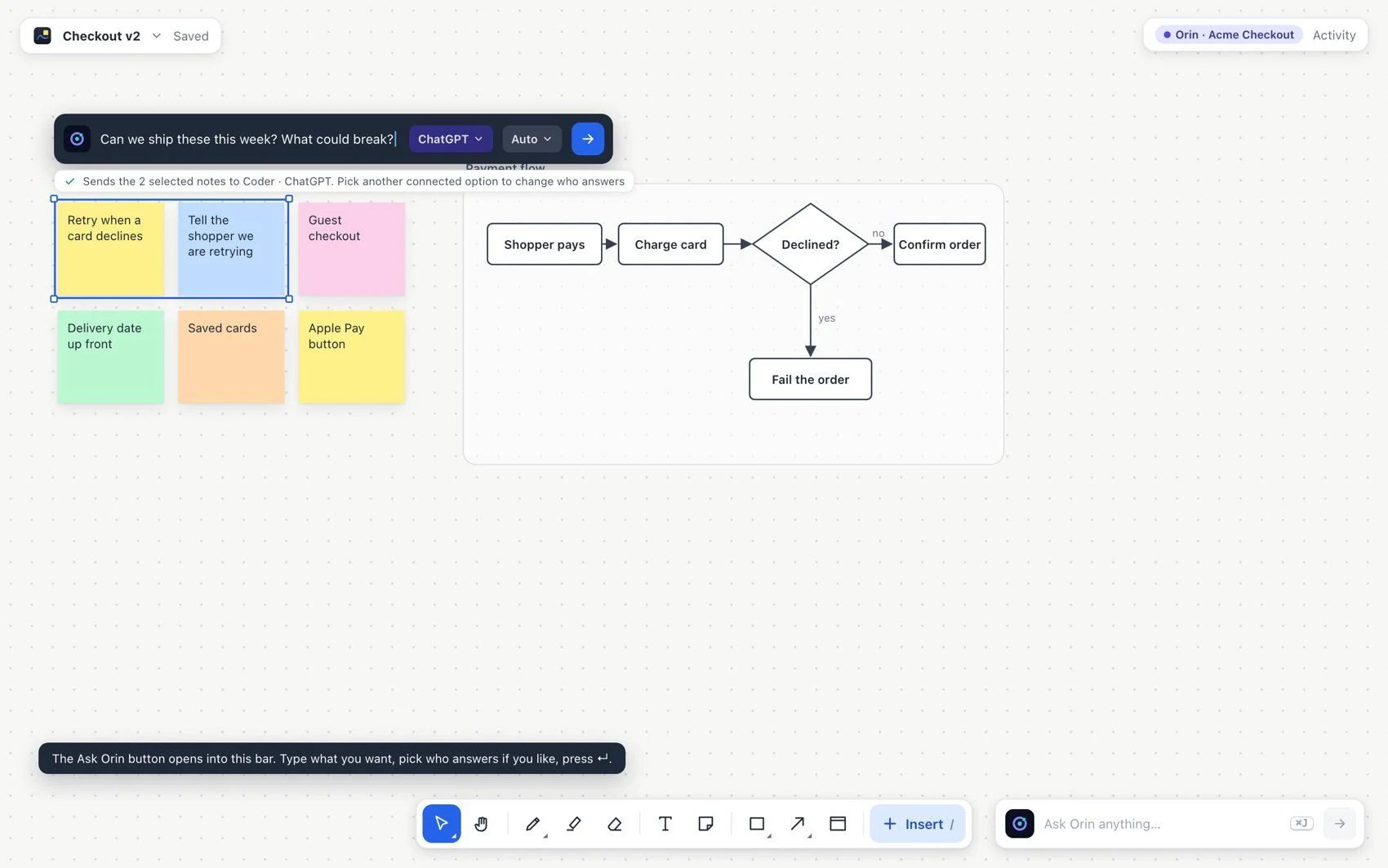This screenshot has width=1388, height=868.
Task: Select the pointer selection tool
Action: click(x=442, y=823)
